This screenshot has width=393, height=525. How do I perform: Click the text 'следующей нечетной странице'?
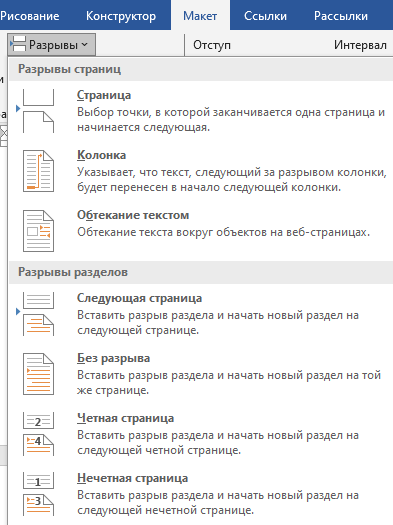coord(164,510)
